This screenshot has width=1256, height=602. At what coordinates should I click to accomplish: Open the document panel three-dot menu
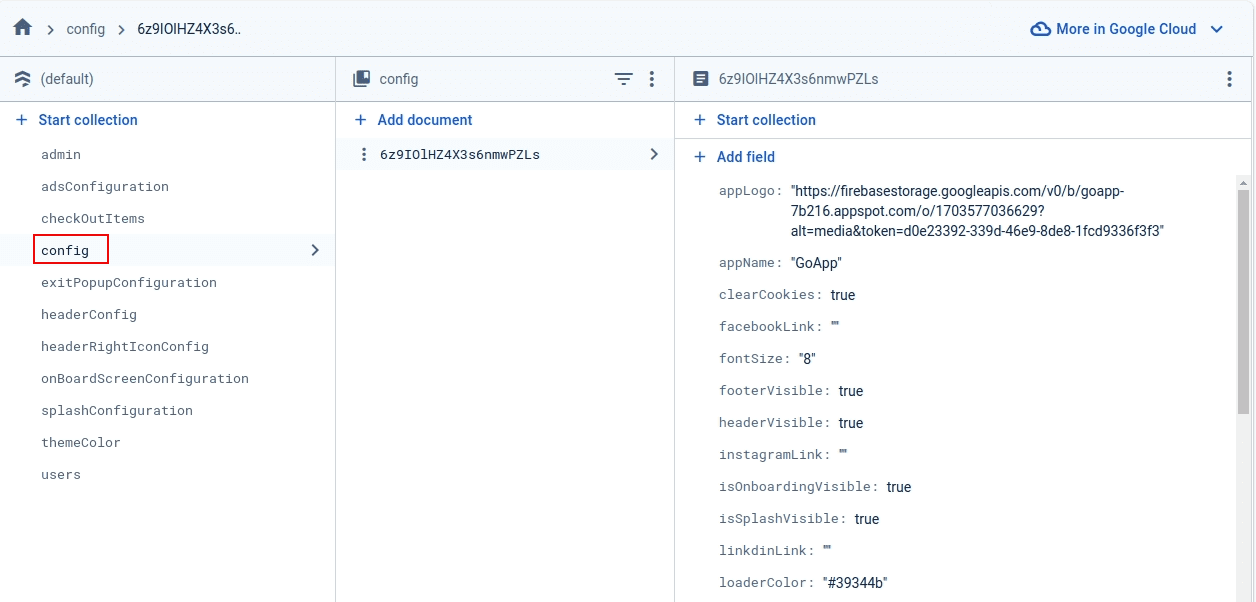(1229, 79)
